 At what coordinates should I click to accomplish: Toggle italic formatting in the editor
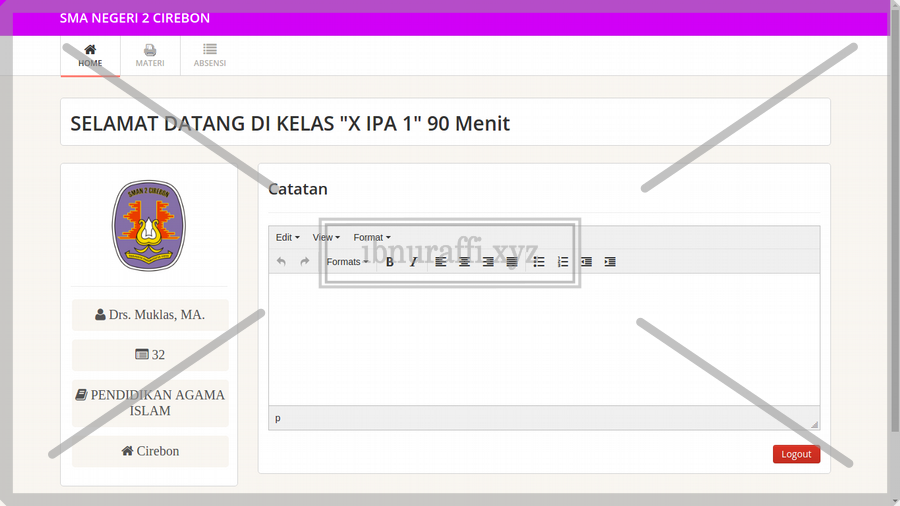click(x=413, y=262)
